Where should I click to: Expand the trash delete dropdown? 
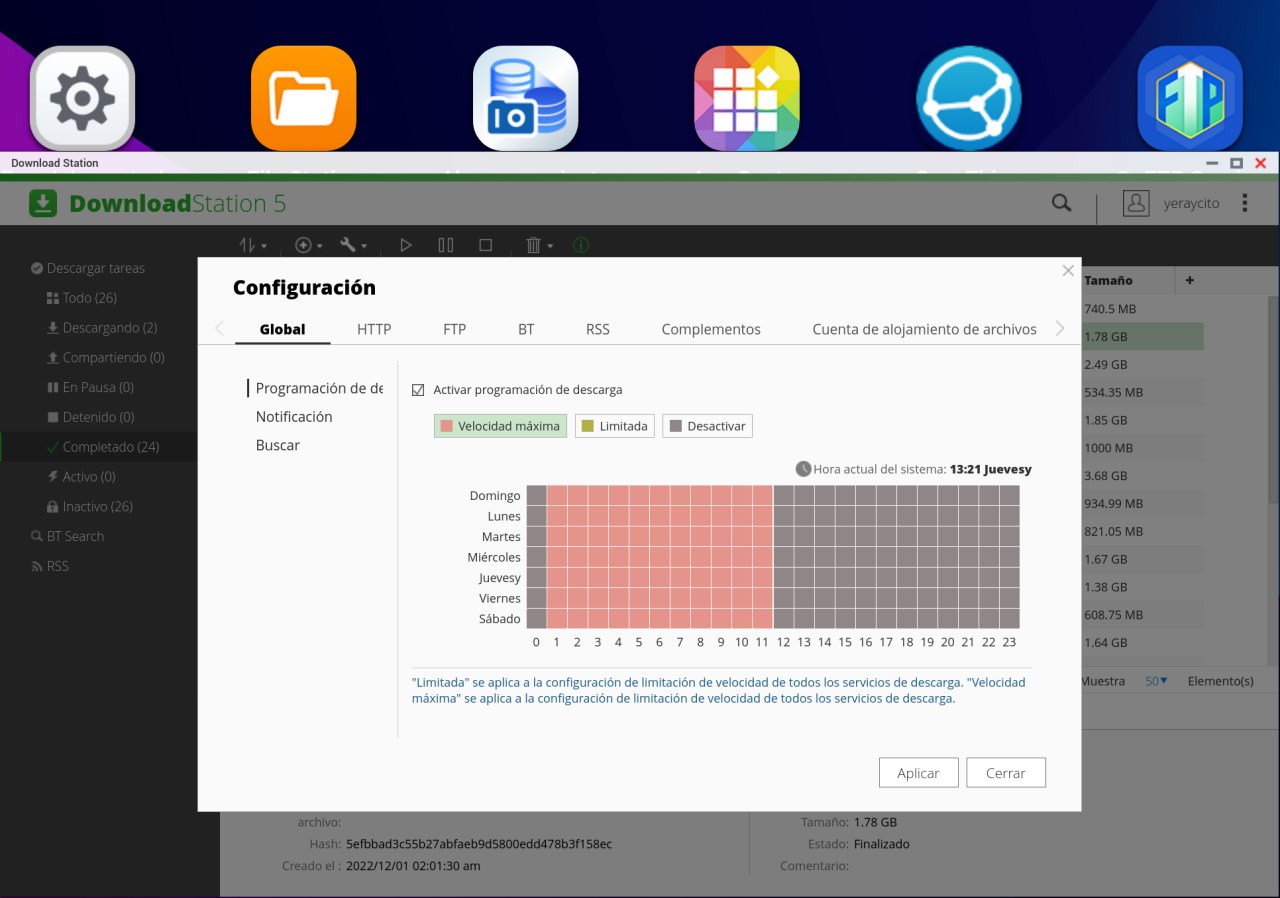click(x=539, y=245)
